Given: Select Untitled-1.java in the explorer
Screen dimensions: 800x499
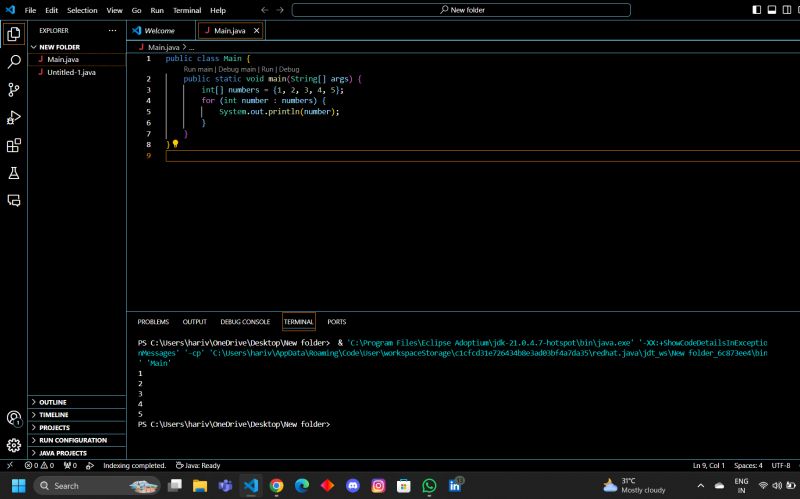Looking at the screenshot, I should pos(71,72).
